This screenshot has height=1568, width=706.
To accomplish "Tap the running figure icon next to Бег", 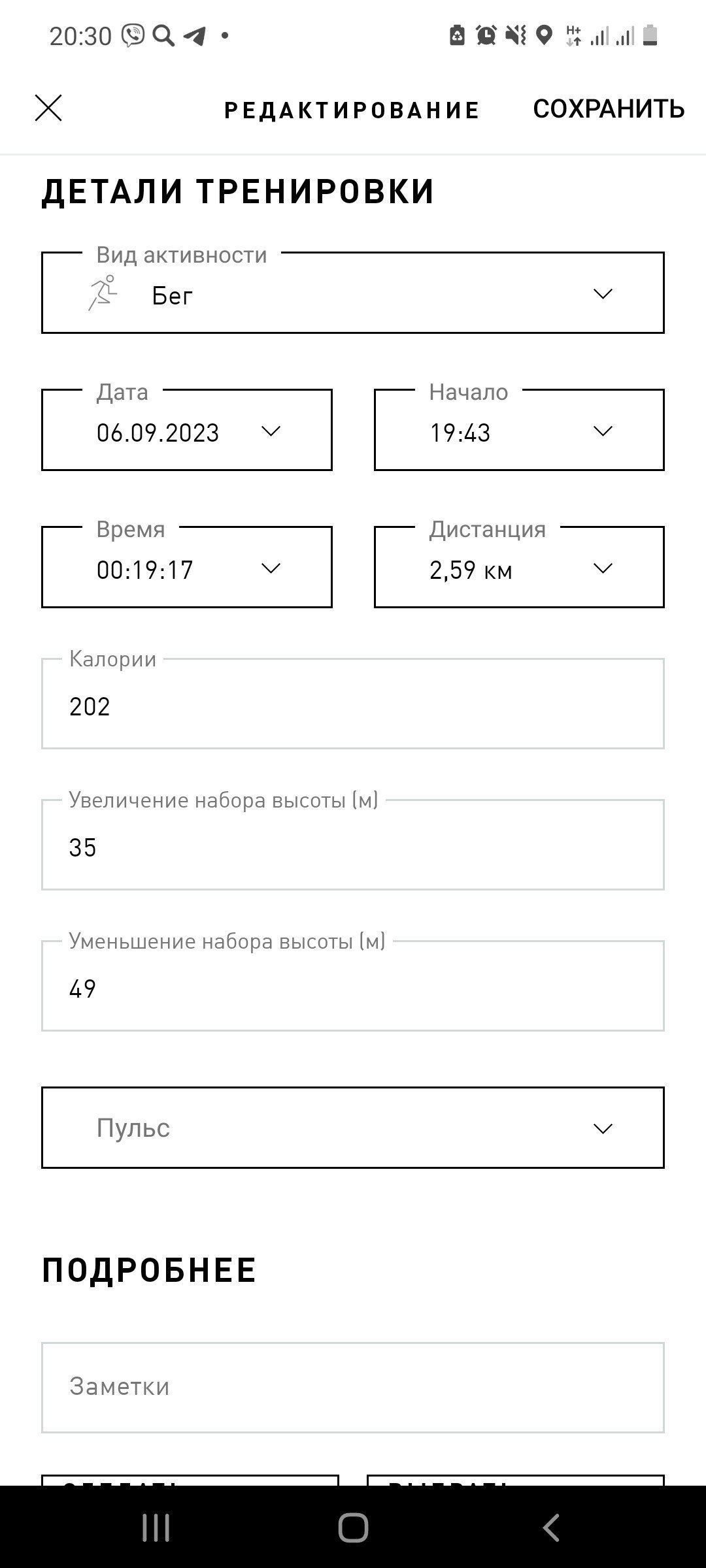I will [103, 293].
